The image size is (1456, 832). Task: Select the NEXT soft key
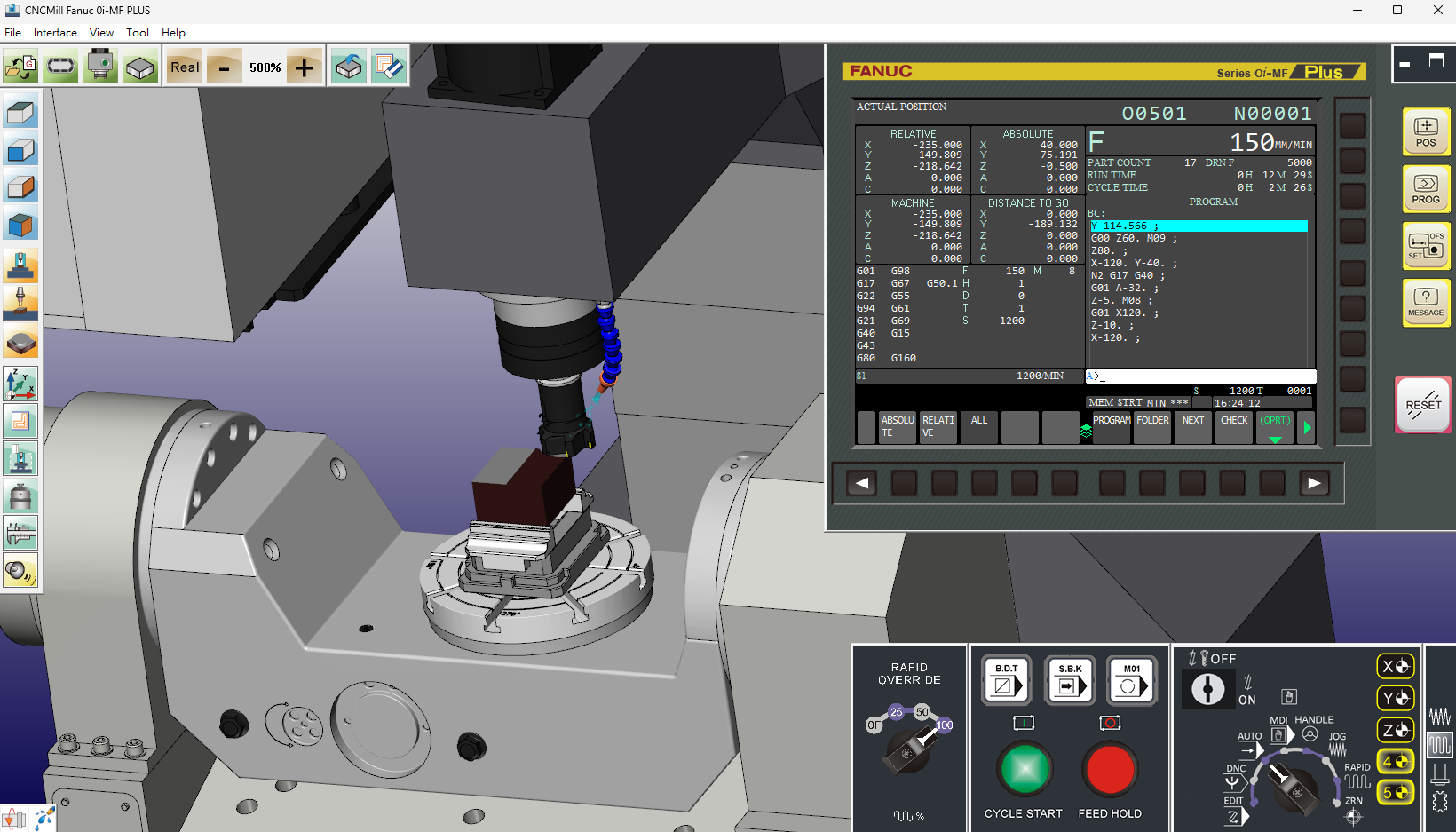(1193, 427)
